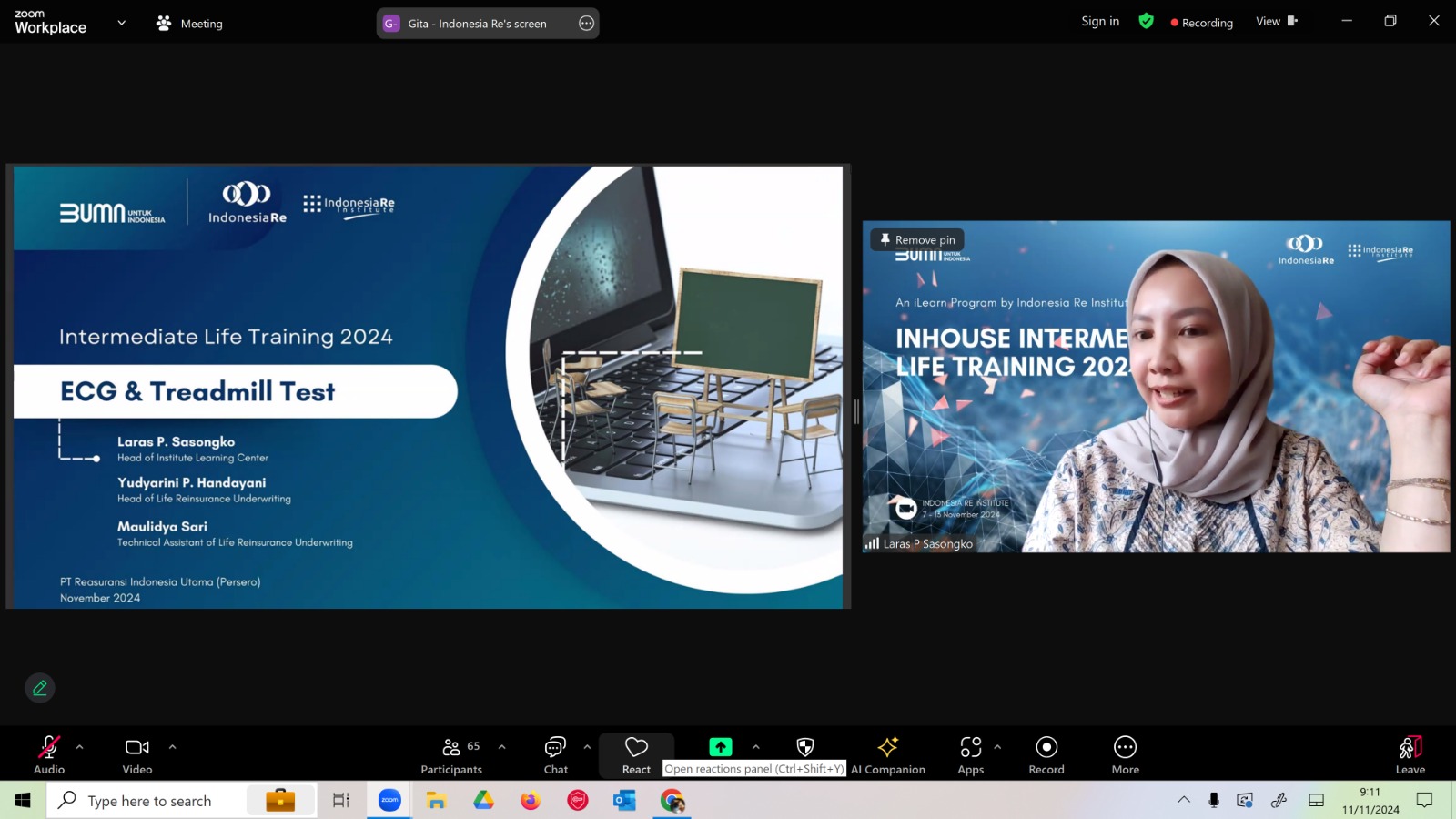Open the Participants panel

click(451, 755)
